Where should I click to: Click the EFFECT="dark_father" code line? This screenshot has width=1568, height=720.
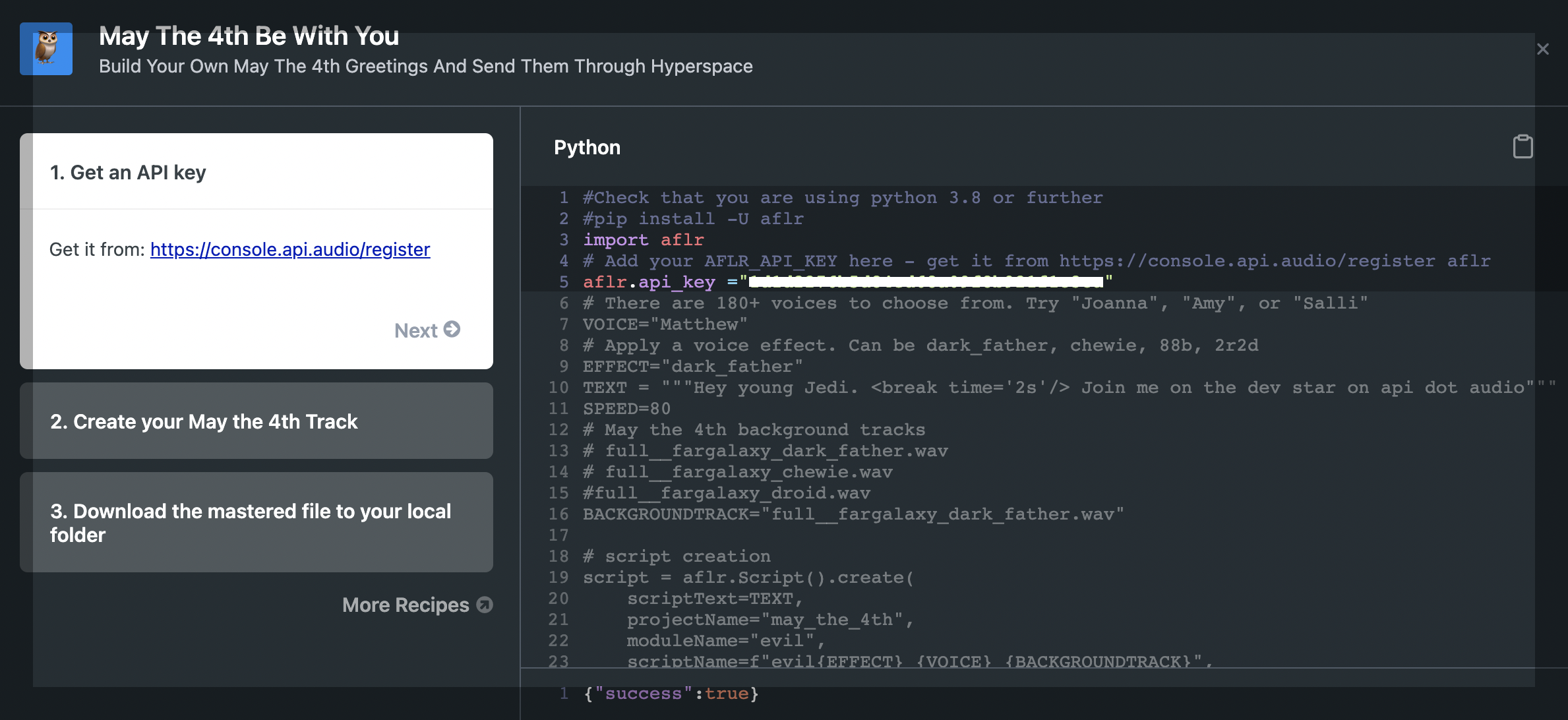pos(692,366)
